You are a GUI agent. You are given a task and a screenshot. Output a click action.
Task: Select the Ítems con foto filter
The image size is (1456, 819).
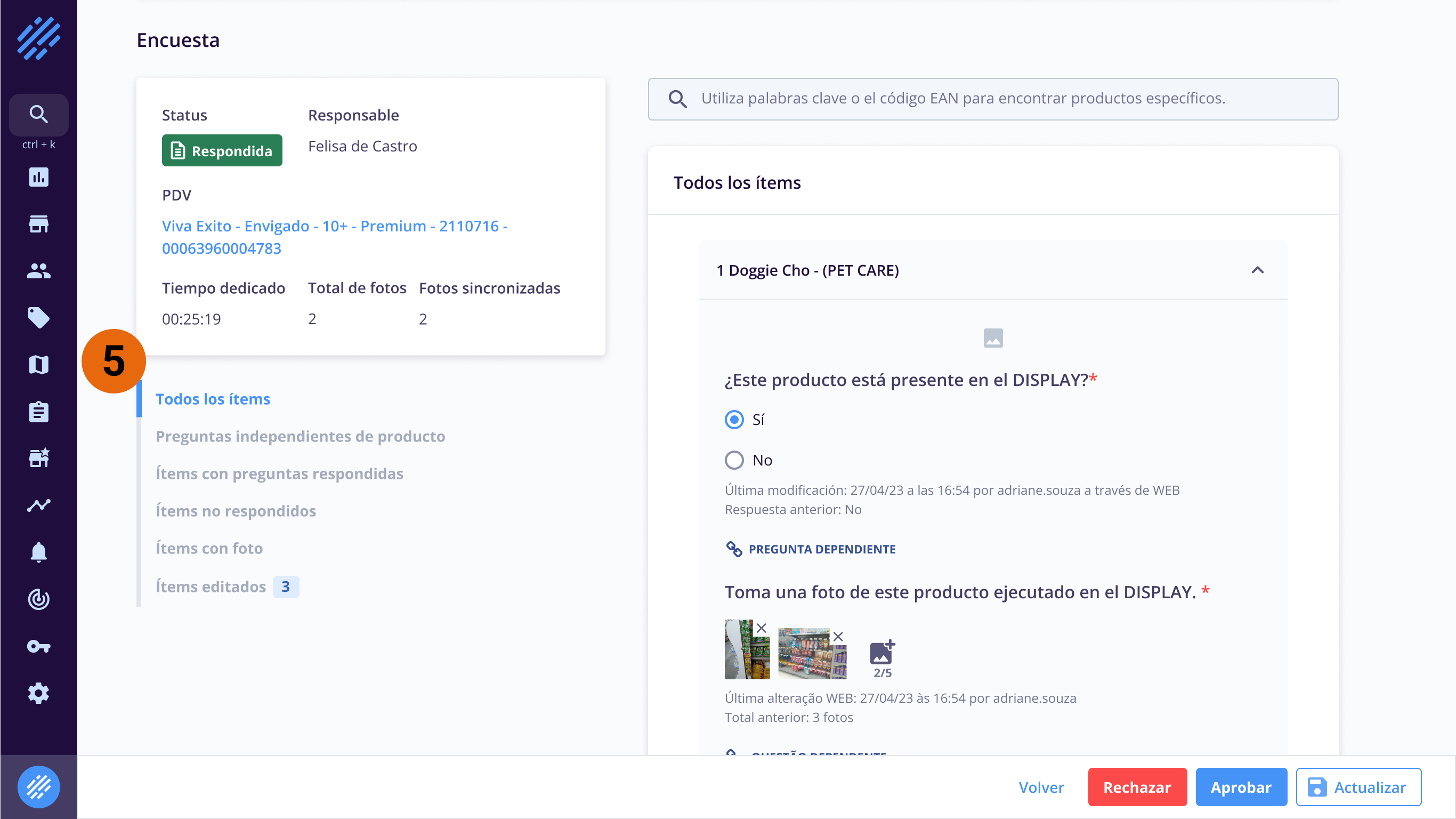tap(209, 548)
